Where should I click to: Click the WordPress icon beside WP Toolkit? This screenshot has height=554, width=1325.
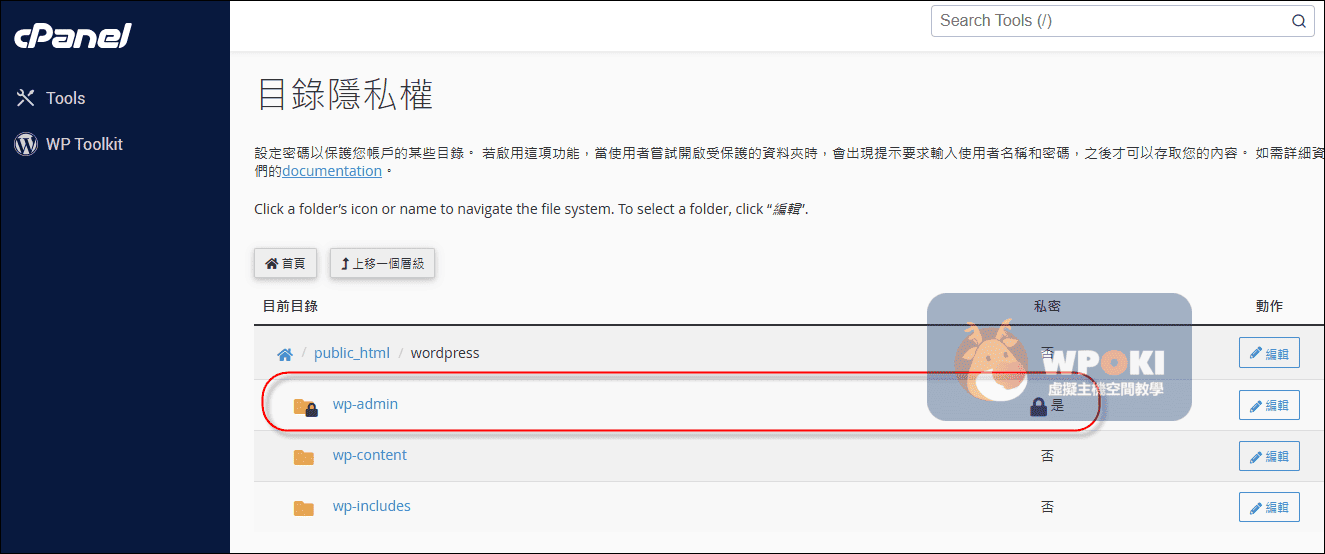point(26,144)
